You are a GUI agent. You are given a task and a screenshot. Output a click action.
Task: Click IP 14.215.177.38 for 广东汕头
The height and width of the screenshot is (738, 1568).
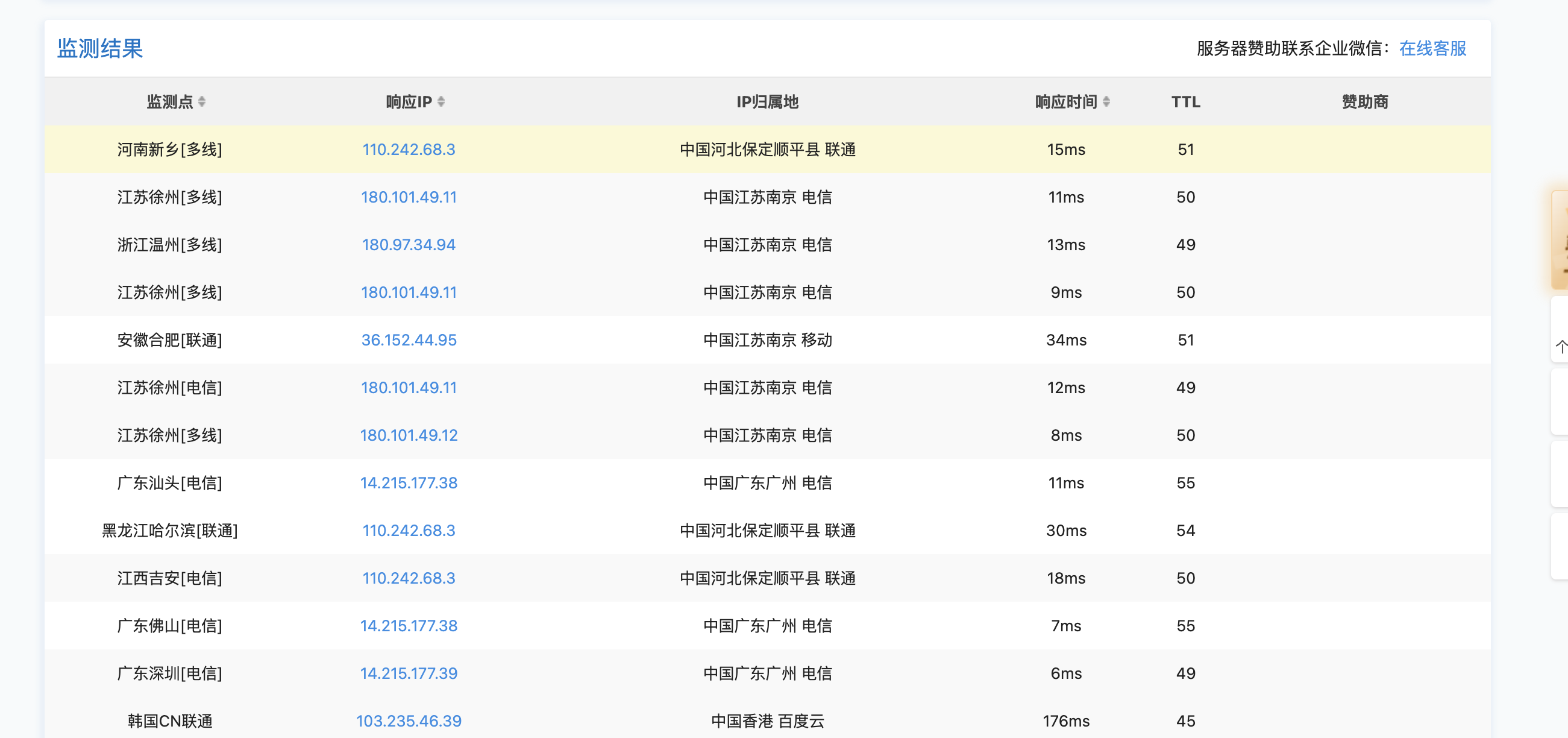click(409, 482)
